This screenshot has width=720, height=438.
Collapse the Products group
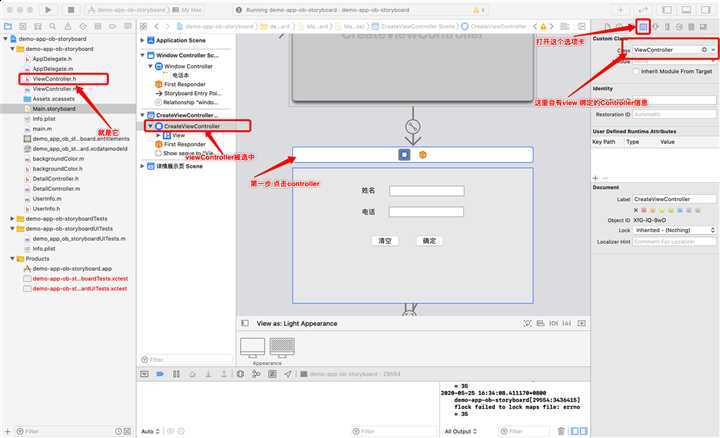pyautogui.click(x=12, y=258)
